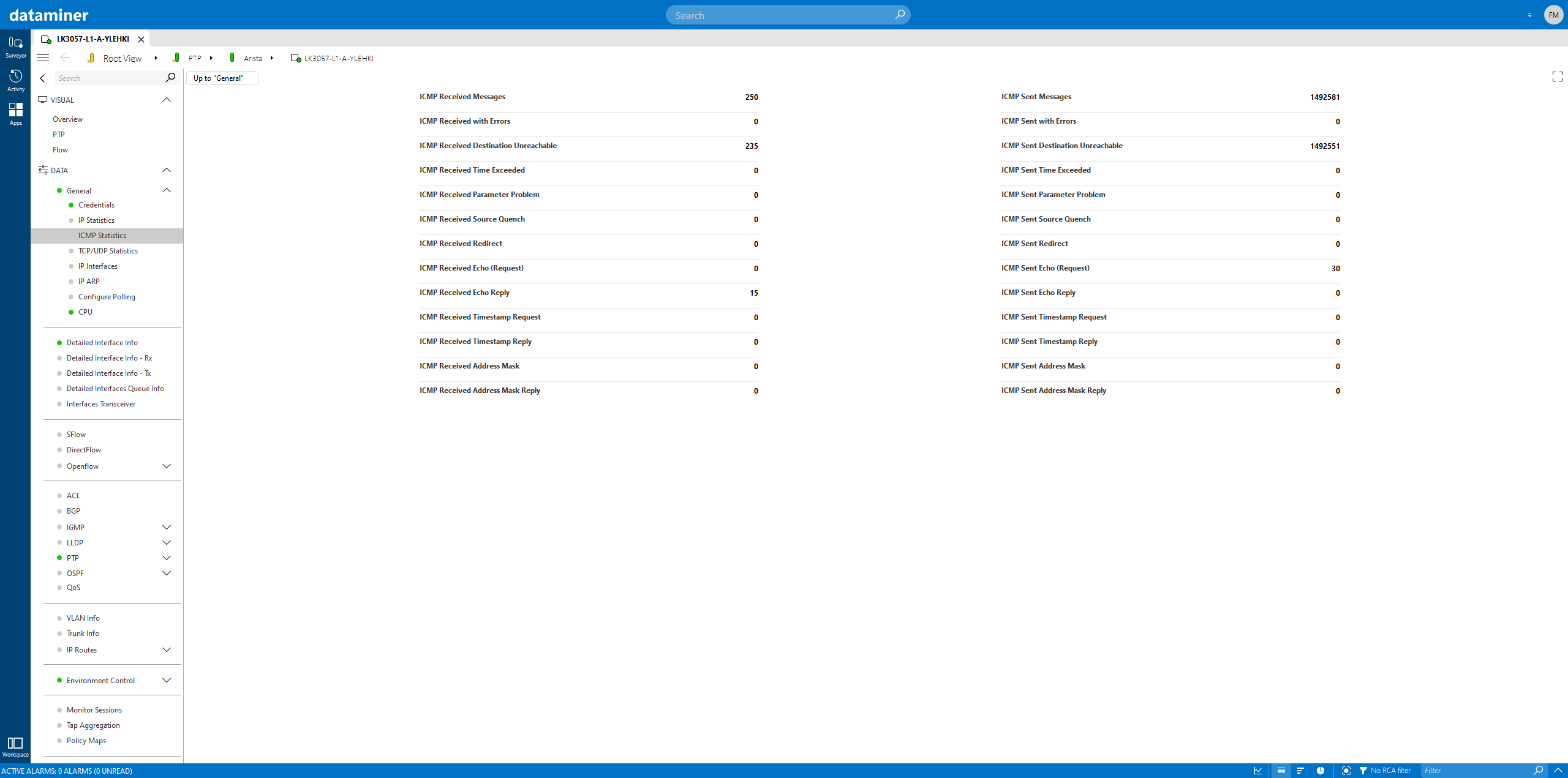Screen dimensions: 1568x778
Task: Click the LK3057-L1-A-YLEHKI breadcrumb
Action: (339, 58)
